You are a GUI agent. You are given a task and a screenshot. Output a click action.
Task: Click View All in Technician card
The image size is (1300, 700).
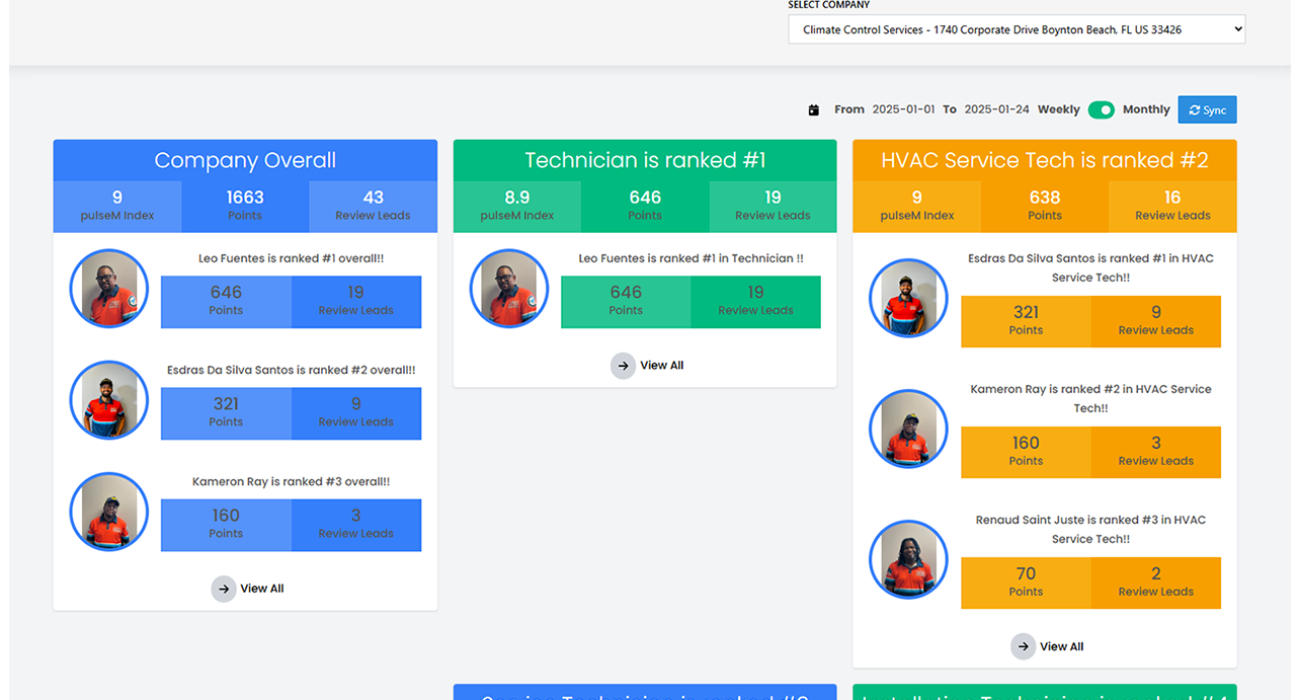point(661,366)
